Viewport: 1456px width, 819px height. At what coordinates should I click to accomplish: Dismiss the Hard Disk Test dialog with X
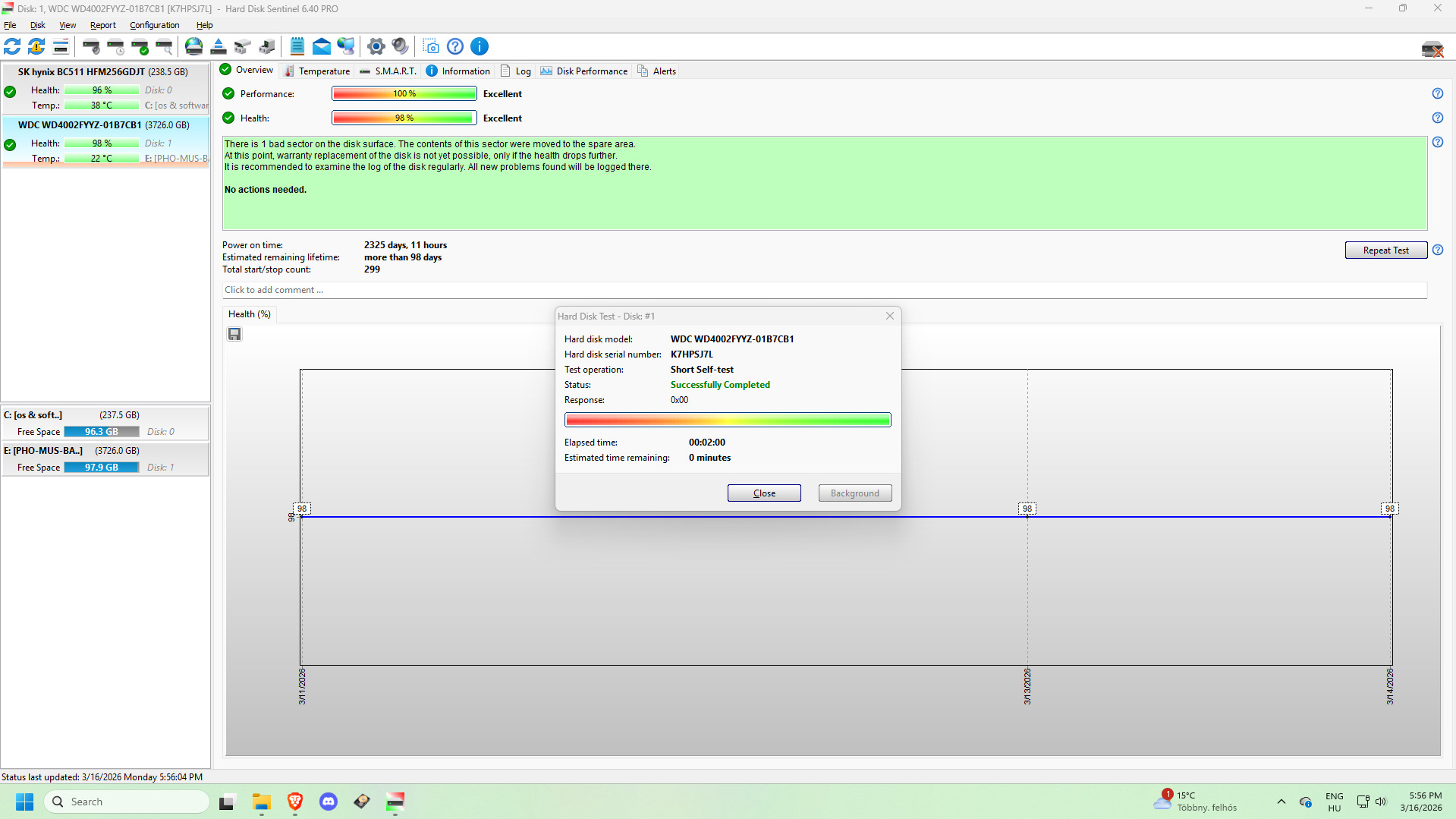[x=890, y=316]
